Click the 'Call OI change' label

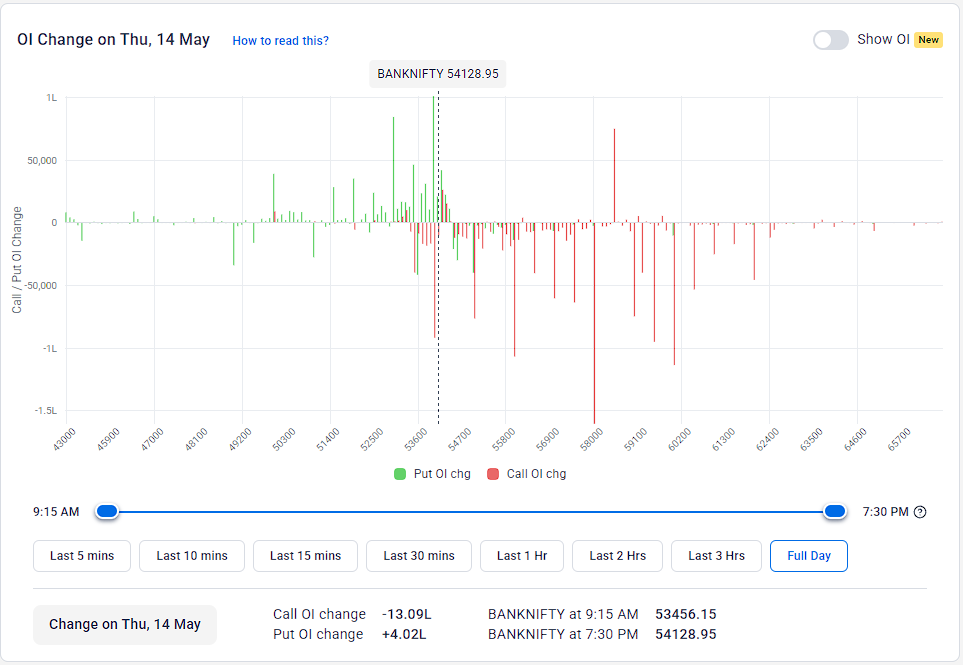pos(319,614)
